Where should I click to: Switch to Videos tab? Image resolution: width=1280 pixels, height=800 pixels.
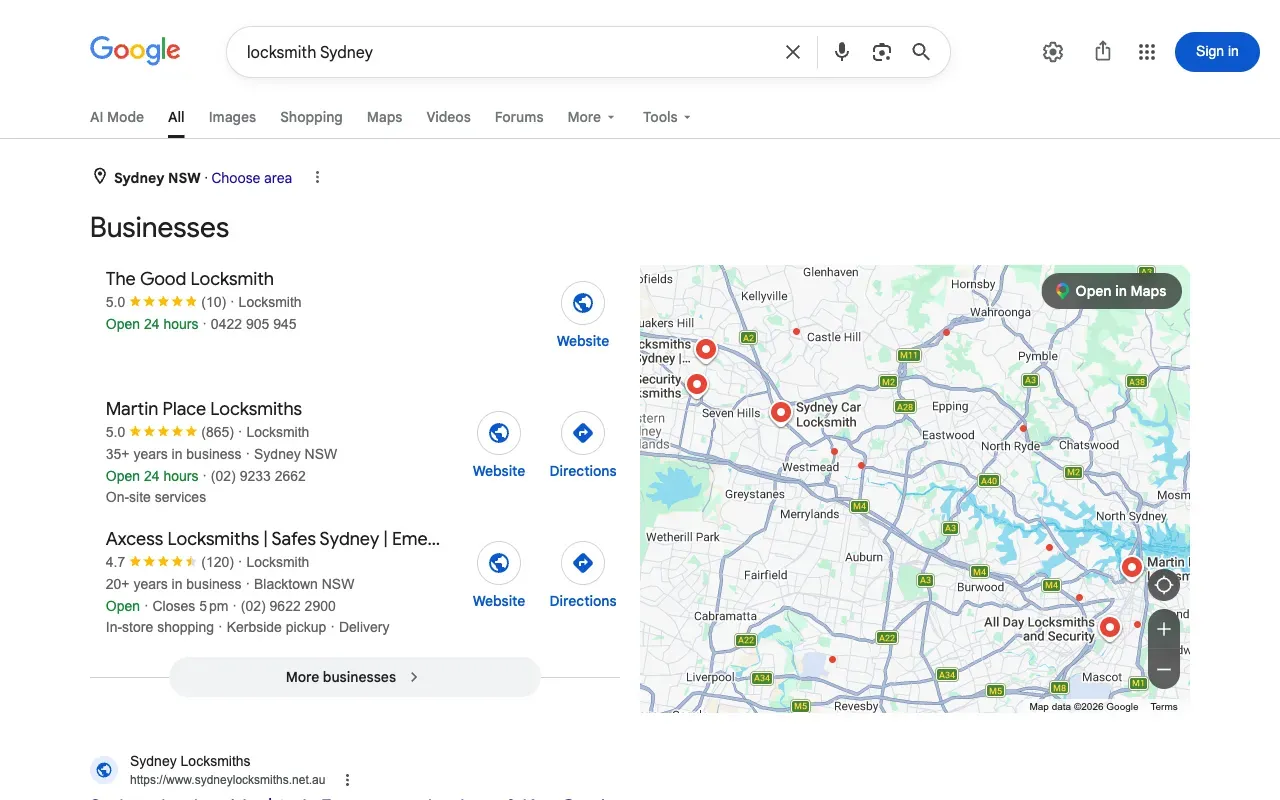tap(448, 117)
